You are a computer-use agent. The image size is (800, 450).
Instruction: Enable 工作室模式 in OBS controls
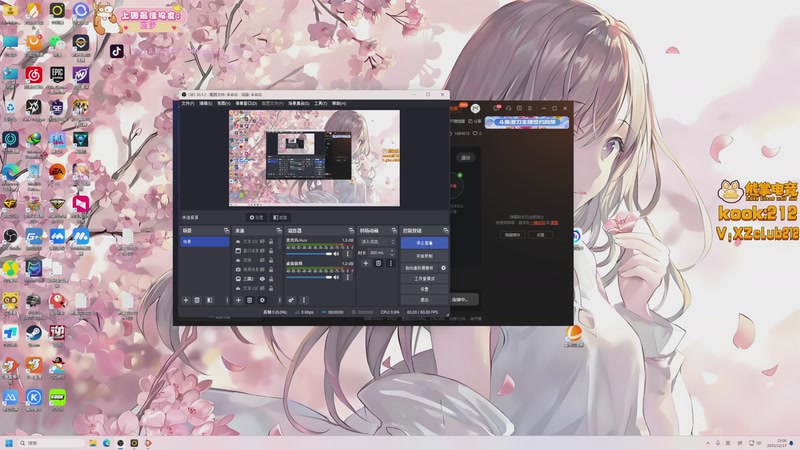point(424,279)
